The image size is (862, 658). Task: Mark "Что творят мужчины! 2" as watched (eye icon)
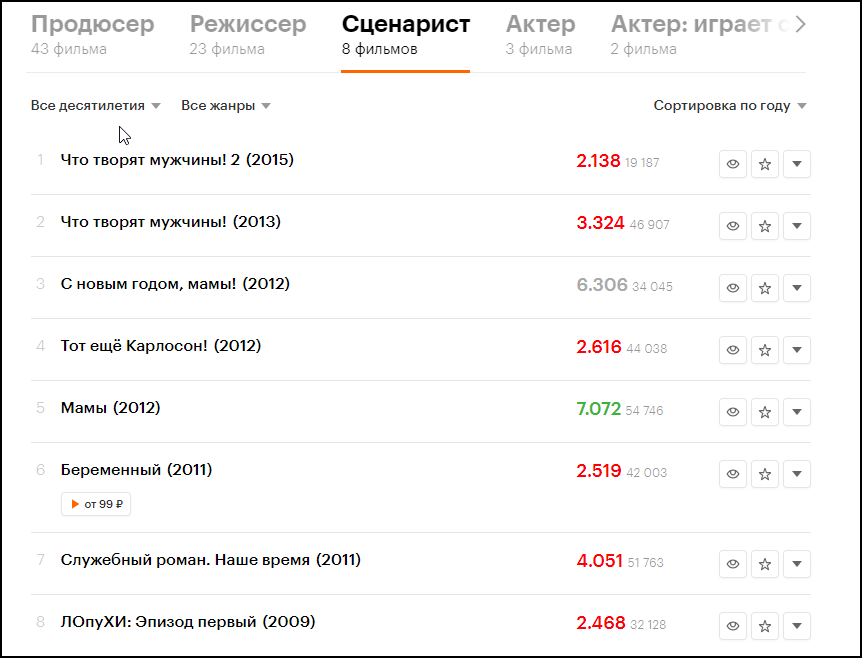pos(733,164)
